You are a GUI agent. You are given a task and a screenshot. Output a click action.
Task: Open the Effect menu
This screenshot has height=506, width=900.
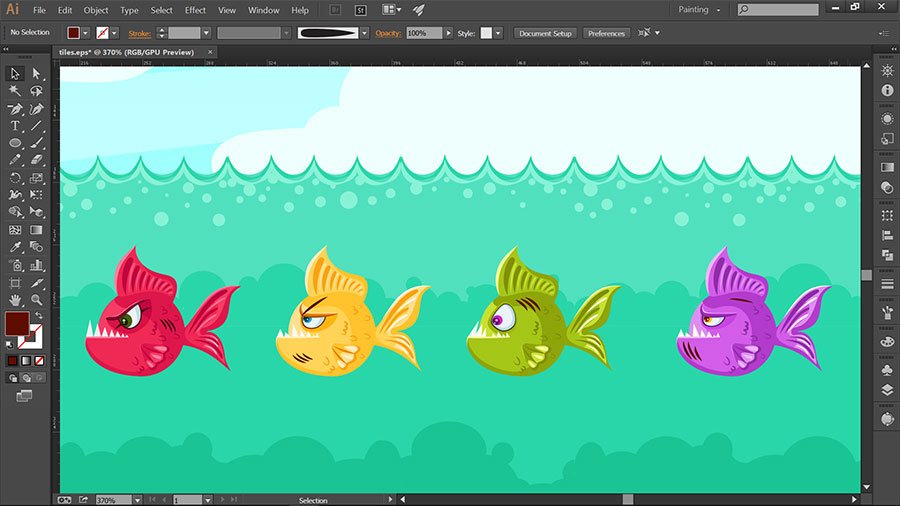point(195,10)
